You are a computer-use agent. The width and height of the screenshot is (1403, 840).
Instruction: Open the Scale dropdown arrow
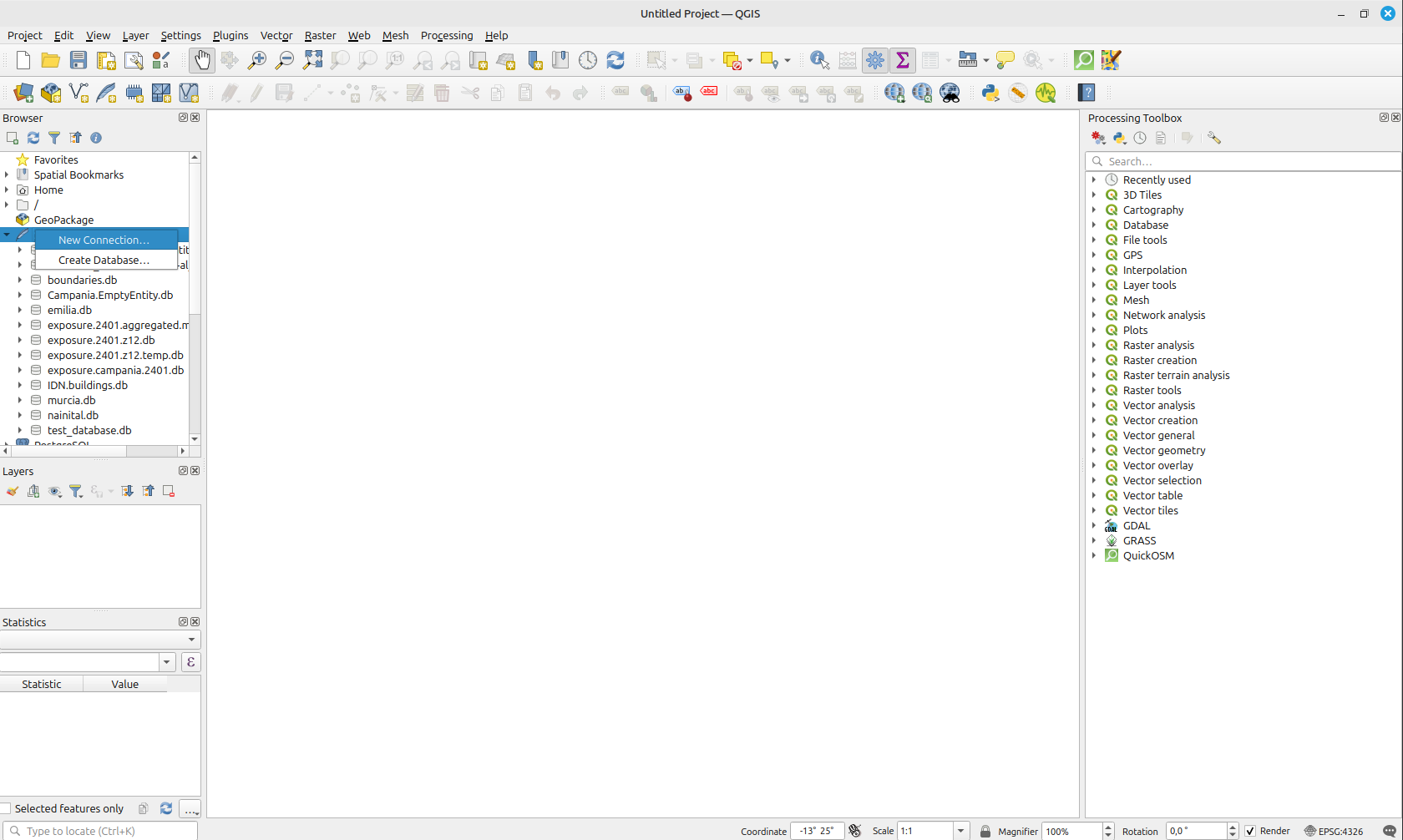(x=961, y=831)
